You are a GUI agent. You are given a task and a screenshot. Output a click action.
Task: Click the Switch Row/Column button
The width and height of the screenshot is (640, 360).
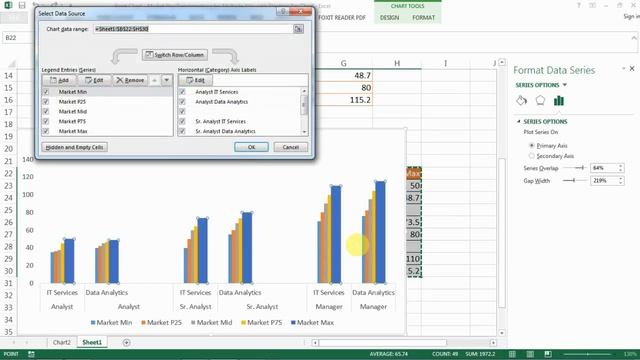point(175,55)
